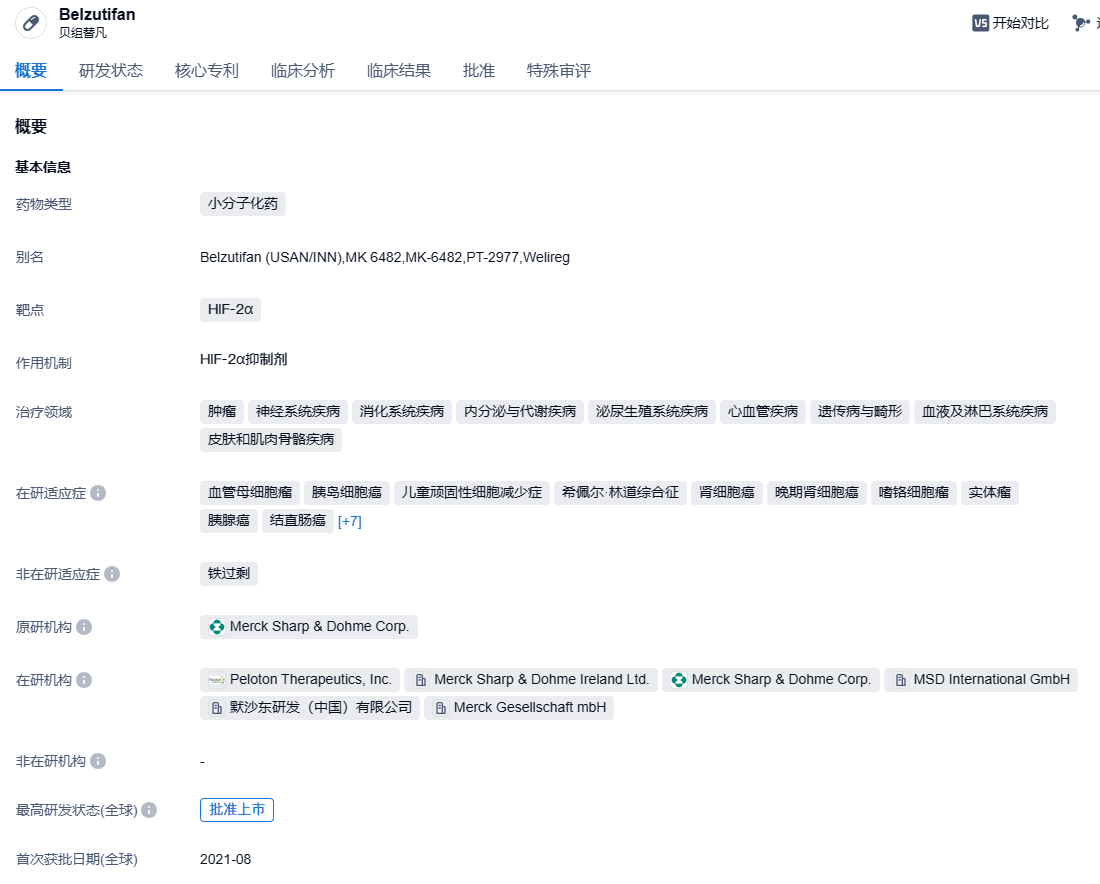
Task: Click the pill drug icon beside Belzutifan
Action: (31, 23)
